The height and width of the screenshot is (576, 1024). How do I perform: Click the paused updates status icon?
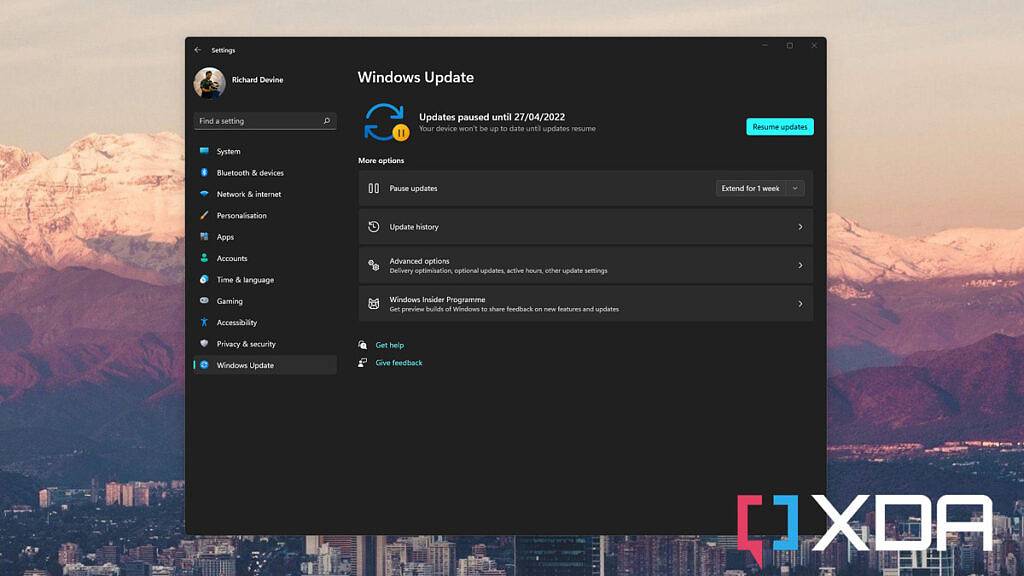pyautogui.click(x=384, y=122)
